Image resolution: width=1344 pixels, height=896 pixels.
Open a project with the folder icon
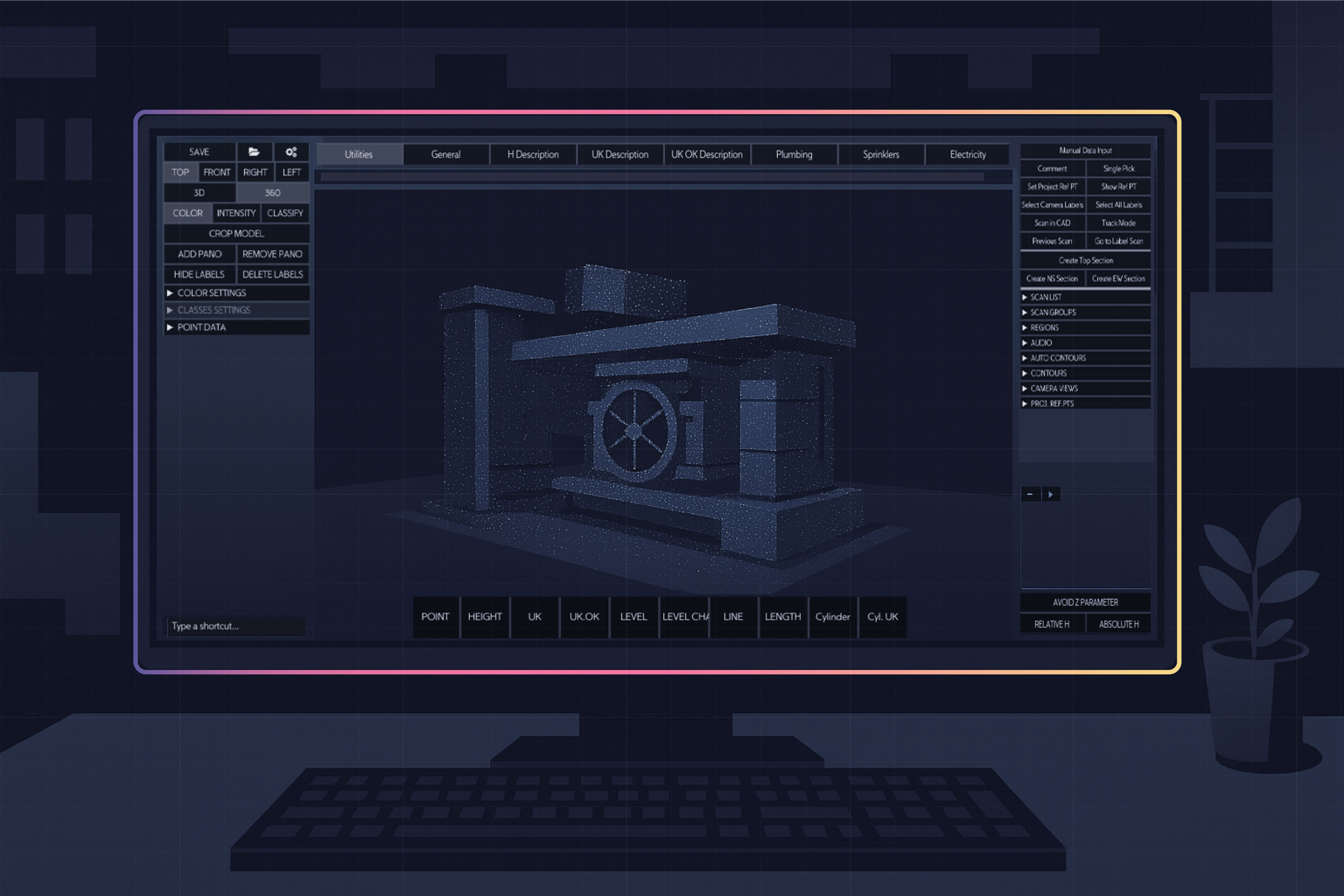pyautogui.click(x=255, y=152)
